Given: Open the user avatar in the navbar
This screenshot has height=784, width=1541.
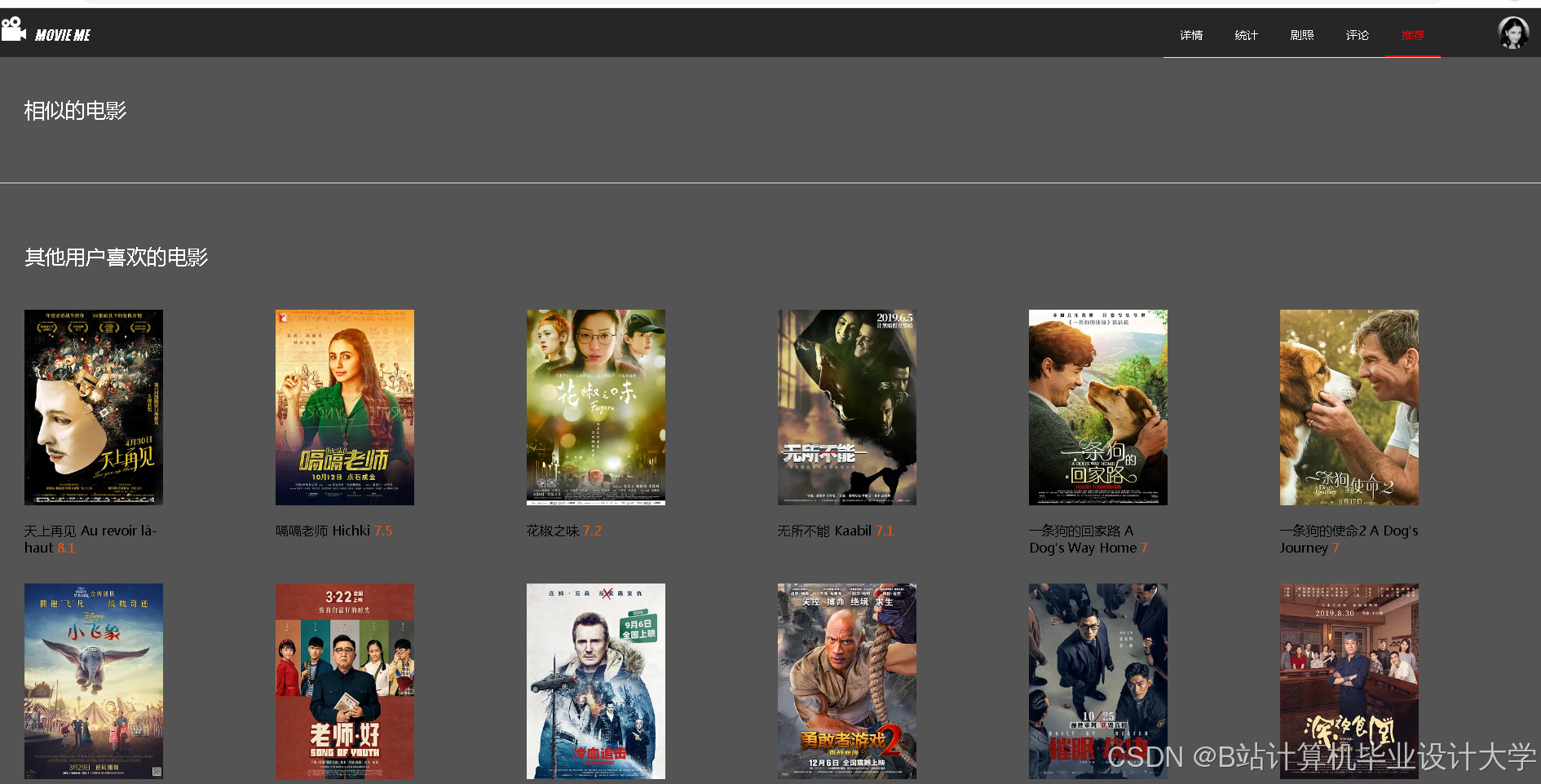Looking at the screenshot, I should point(1513,33).
